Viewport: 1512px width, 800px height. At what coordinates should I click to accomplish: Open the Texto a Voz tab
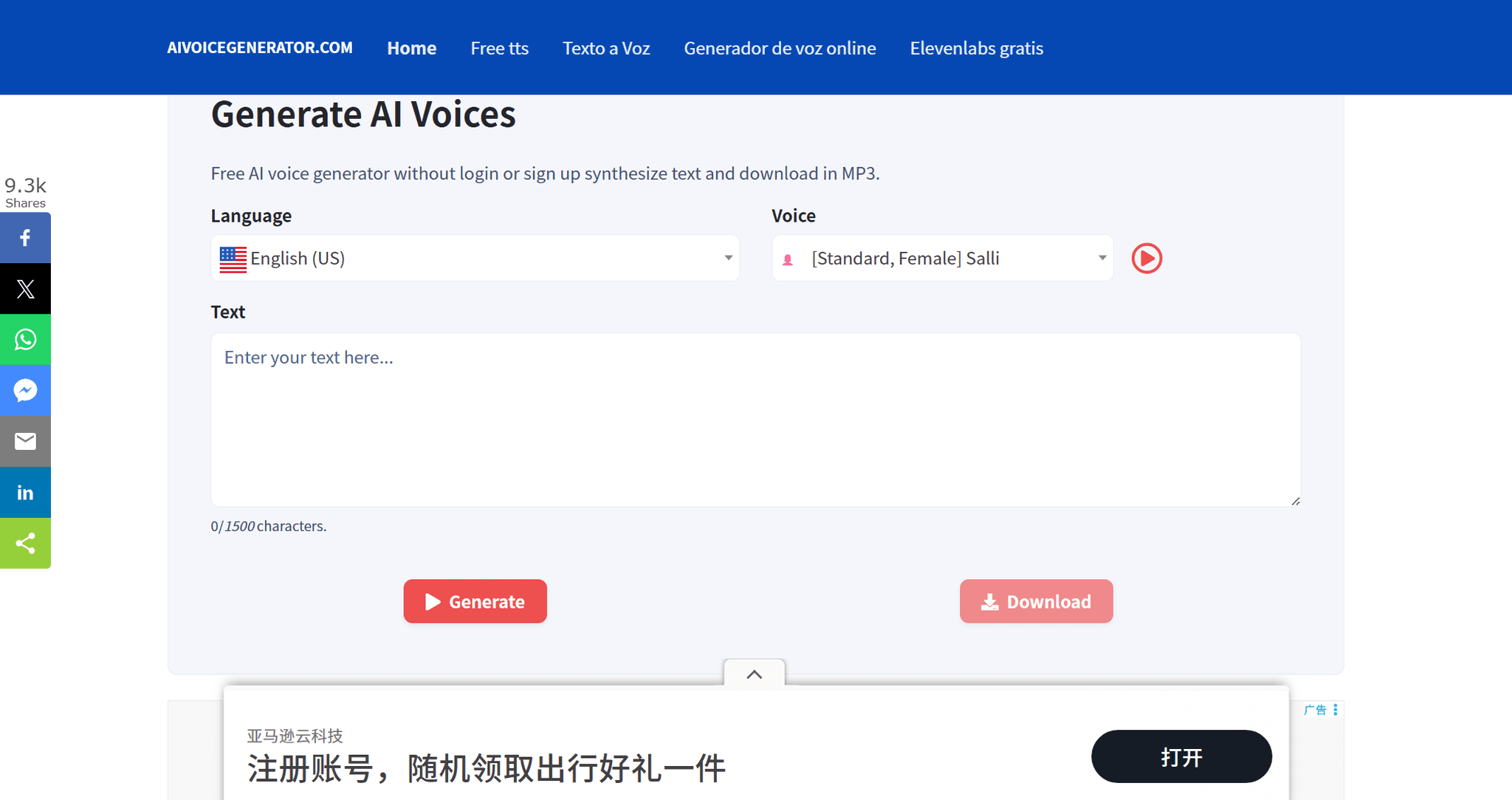(605, 47)
